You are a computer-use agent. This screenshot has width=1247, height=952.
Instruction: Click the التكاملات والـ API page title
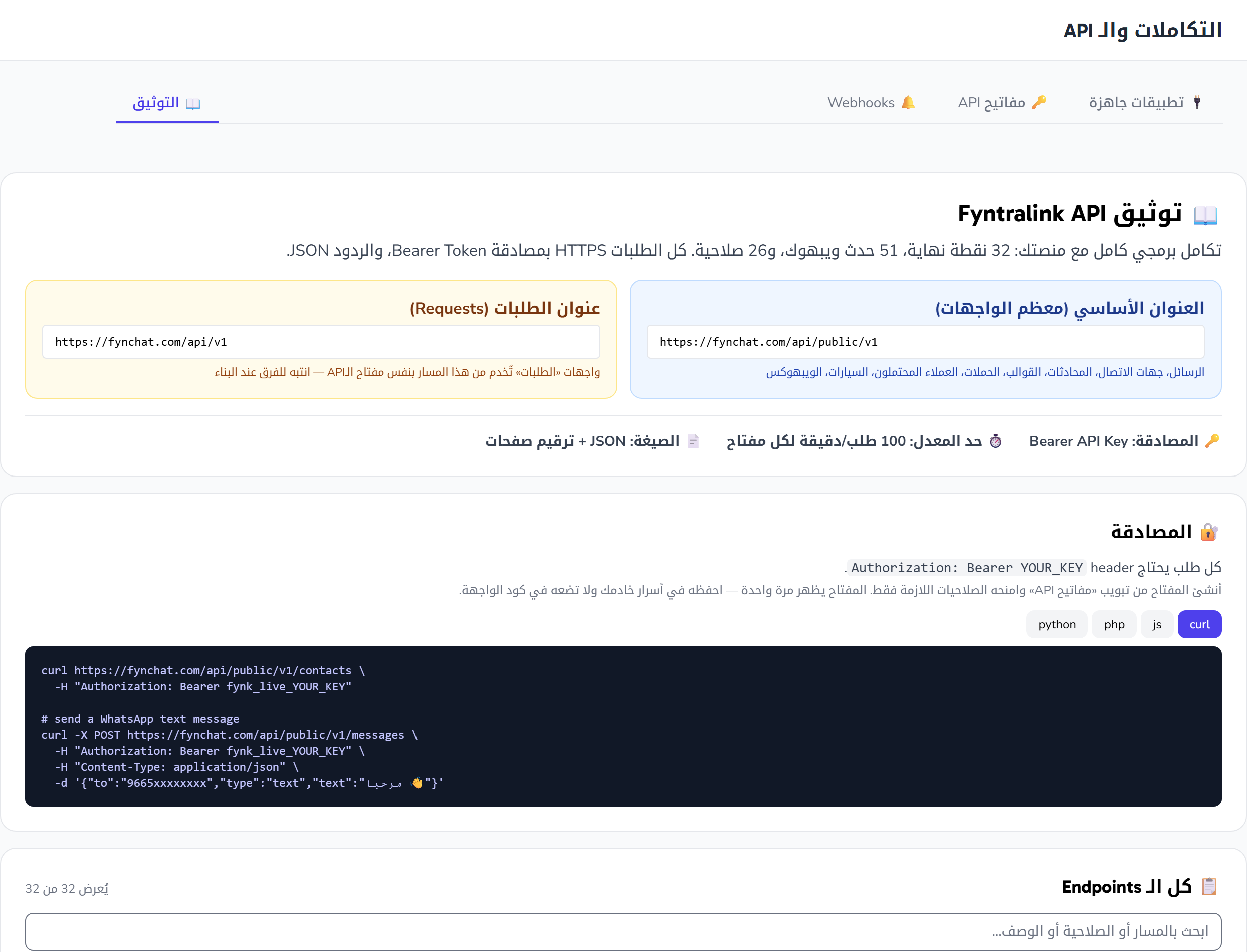coord(1142,30)
